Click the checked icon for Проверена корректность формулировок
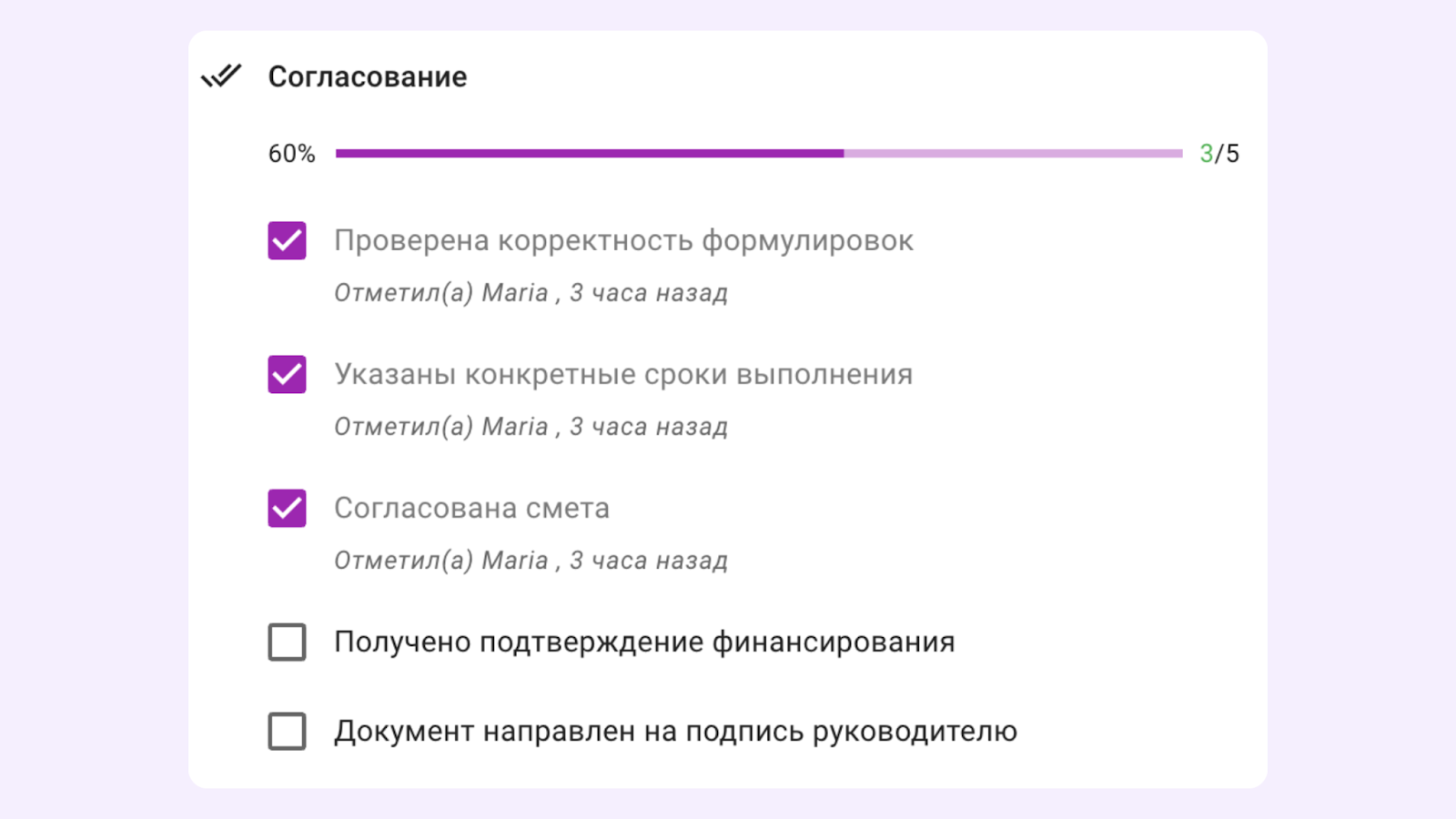 pyautogui.click(x=287, y=240)
